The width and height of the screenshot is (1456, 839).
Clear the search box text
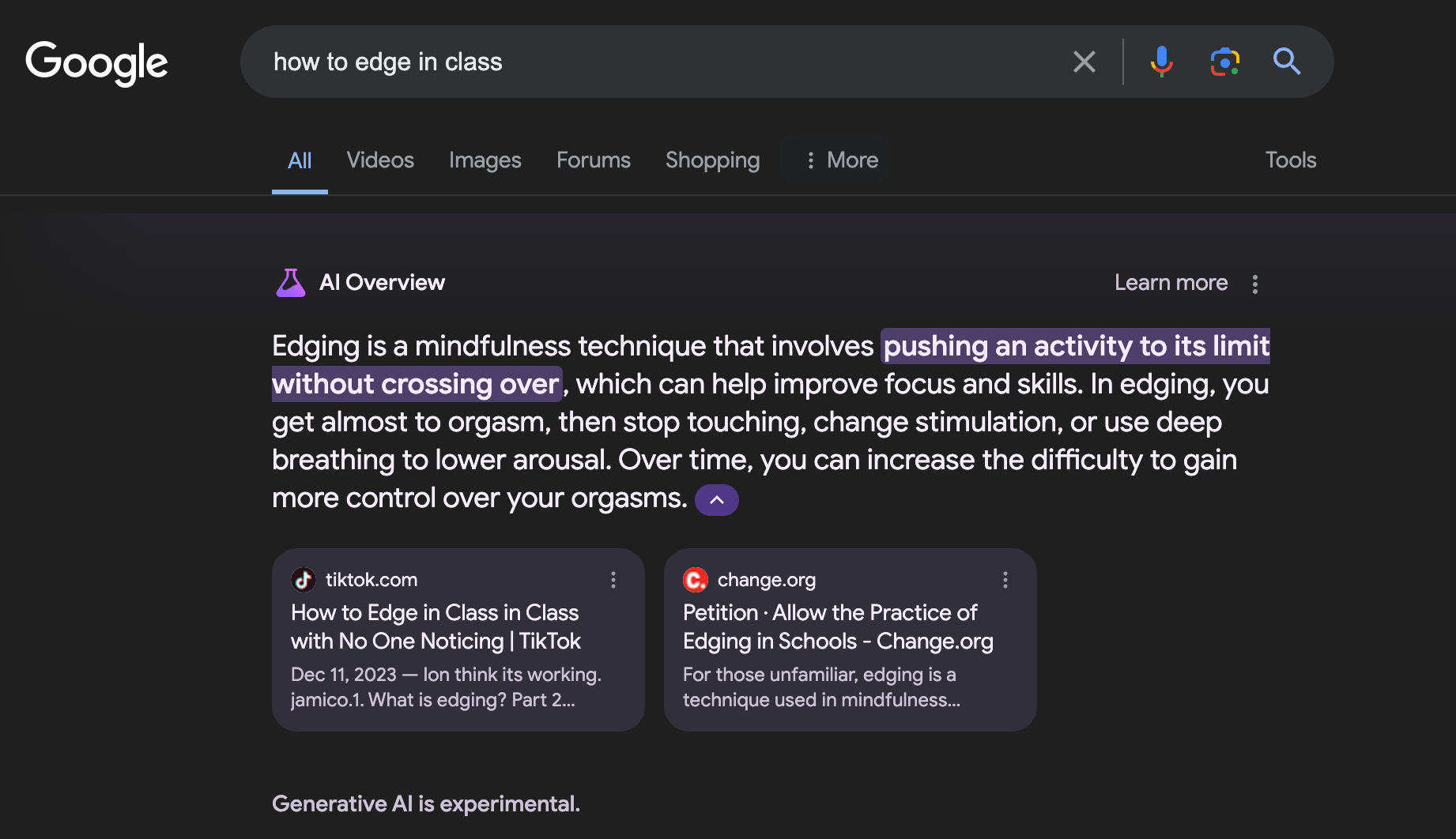point(1084,62)
